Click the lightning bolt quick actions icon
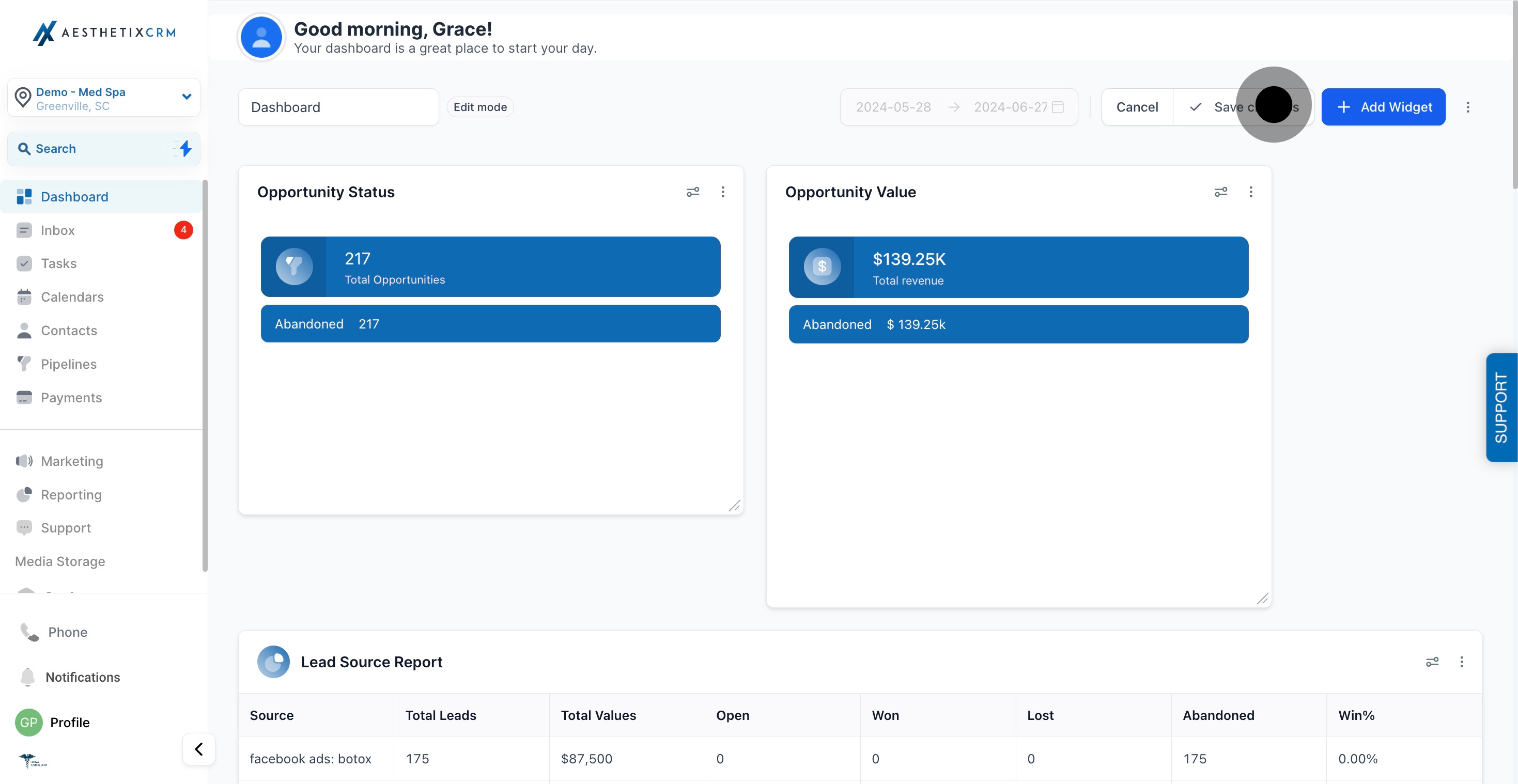This screenshot has width=1518, height=784. 185,148
